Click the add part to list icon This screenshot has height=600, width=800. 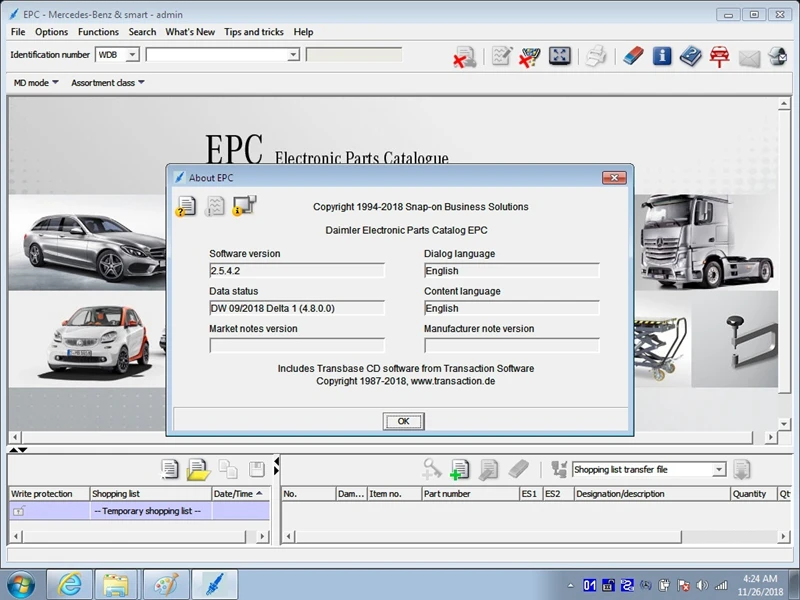click(x=460, y=469)
